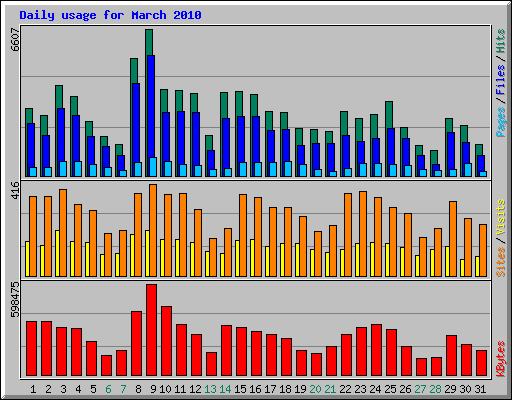Viewport: 512px width, 400px height.
Task: Click day label 4 on the x-axis
Action: pos(78,389)
